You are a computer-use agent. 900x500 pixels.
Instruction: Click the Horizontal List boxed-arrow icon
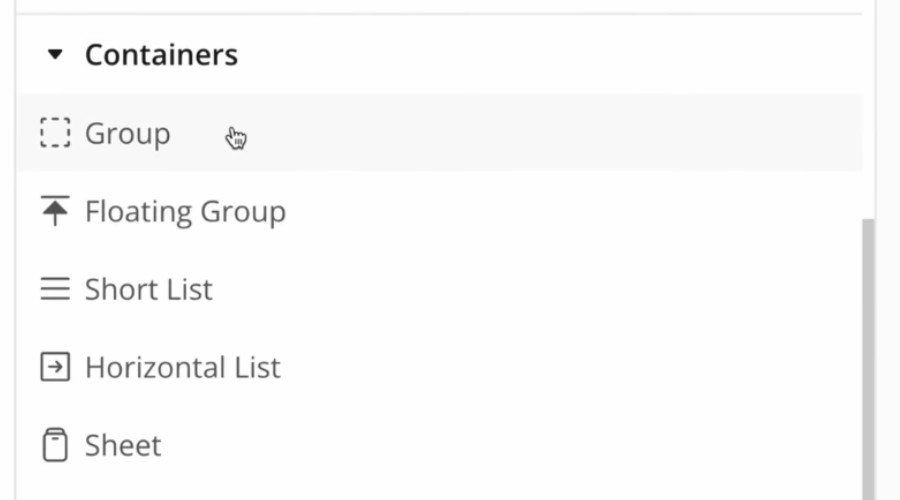[55, 367]
